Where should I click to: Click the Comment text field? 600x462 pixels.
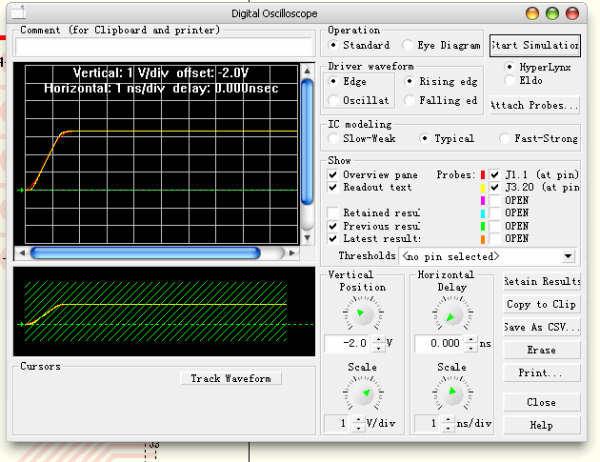point(165,47)
